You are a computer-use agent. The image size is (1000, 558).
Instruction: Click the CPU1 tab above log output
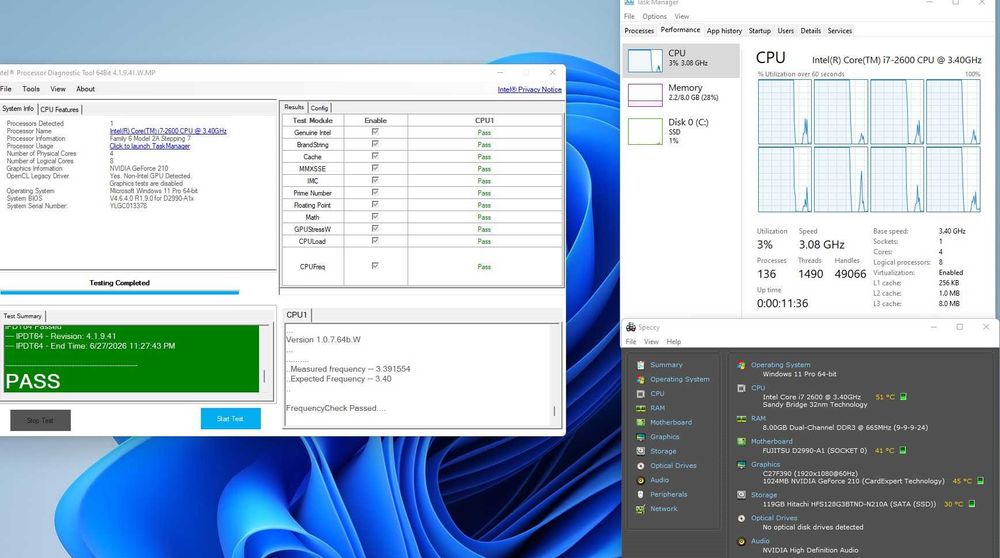[x=297, y=314]
